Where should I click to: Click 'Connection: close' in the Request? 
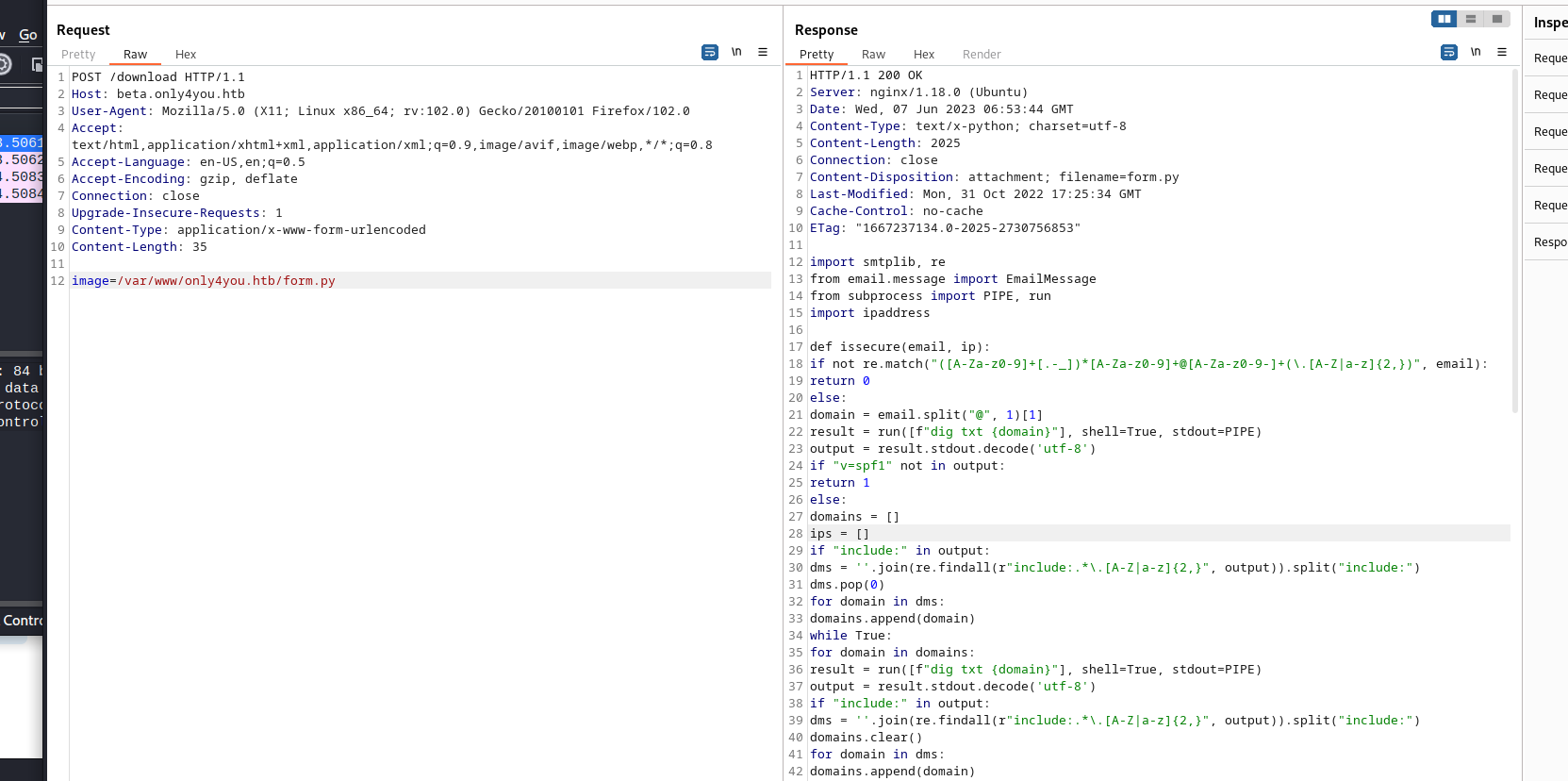pyautogui.click(x=135, y=196)
